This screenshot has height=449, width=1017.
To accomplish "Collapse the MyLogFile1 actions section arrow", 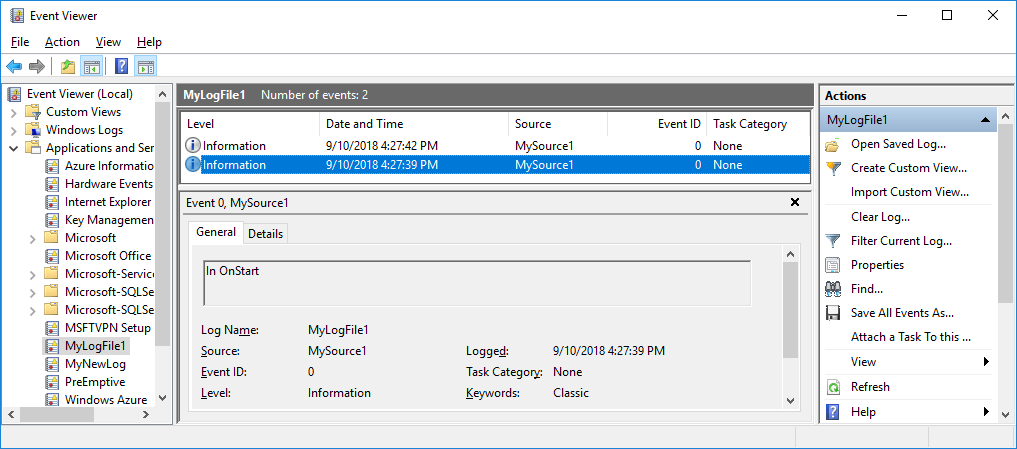I will click(985, 120).
